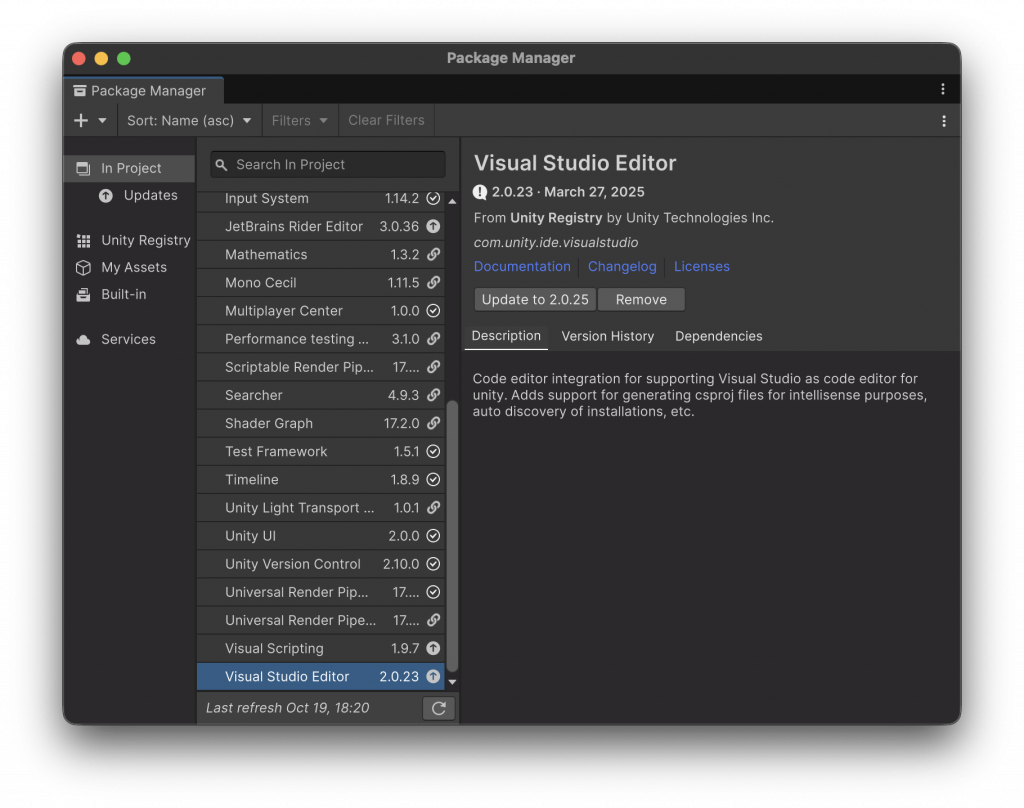Screen dimensions: 1024x808
Task: Click the add package plus icon
Action: [81, 120]
